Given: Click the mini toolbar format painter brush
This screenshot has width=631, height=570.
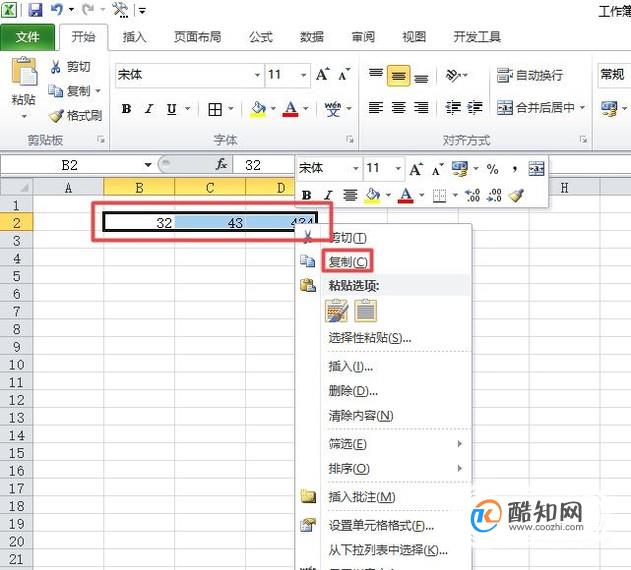Looking at the screenshot, I should [516, 195].
